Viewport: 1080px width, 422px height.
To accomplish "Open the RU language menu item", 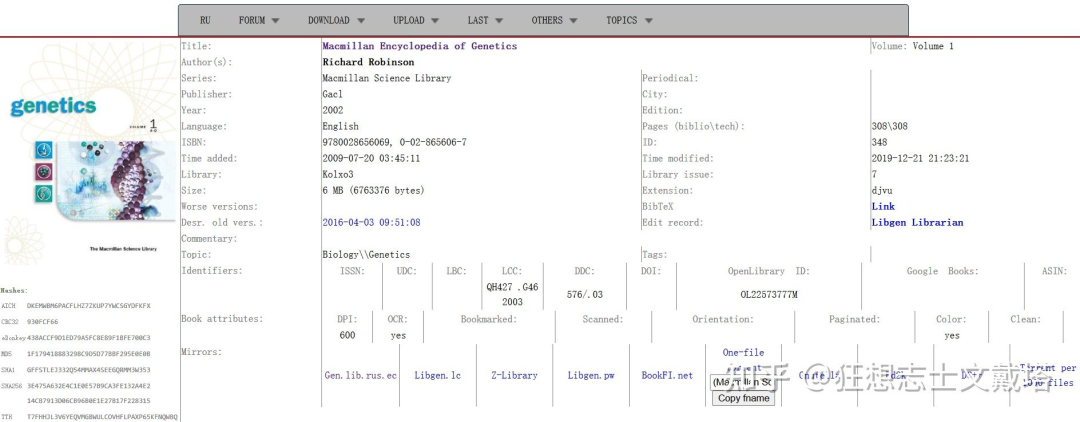I will (x=205, y=21).
